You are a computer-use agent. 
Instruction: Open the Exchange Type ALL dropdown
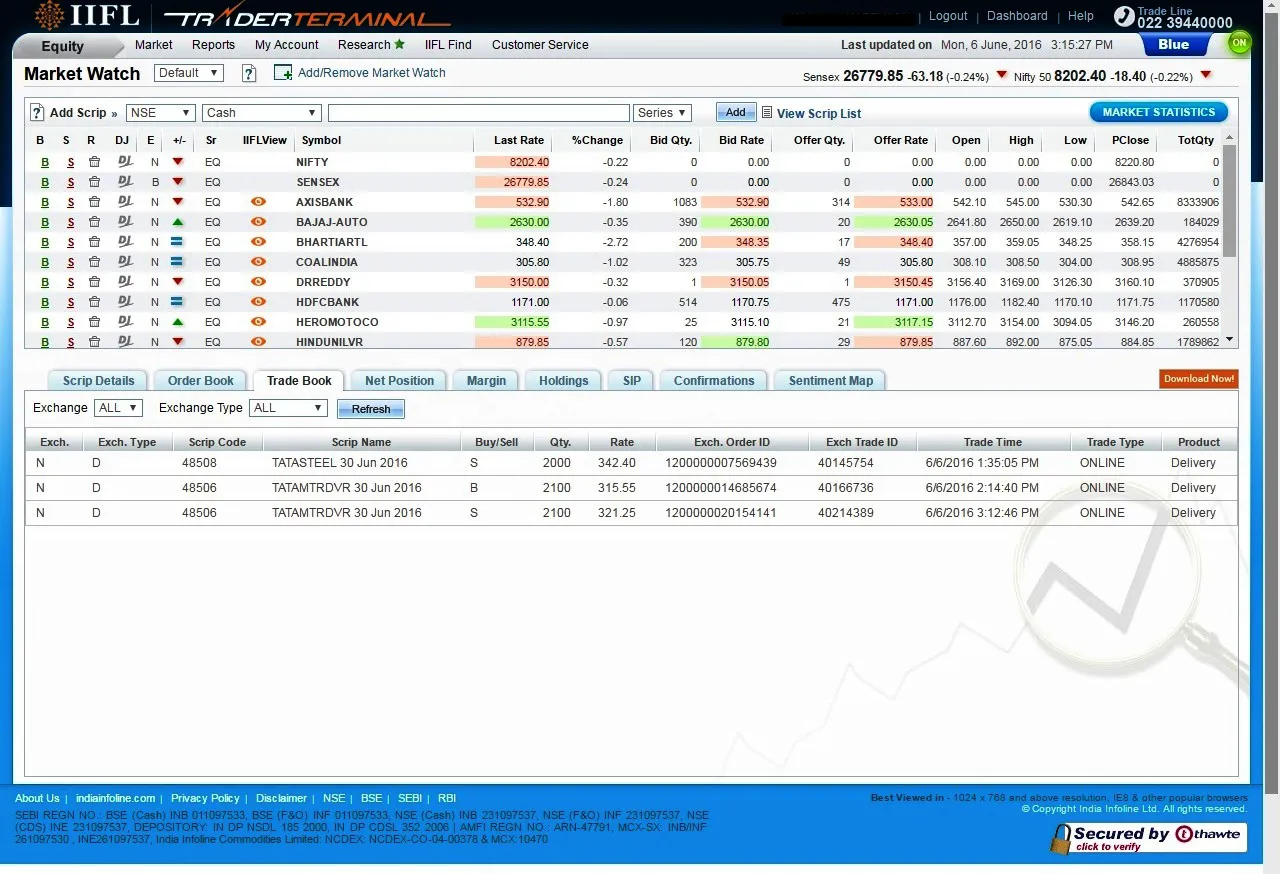(x=289, y=408)
